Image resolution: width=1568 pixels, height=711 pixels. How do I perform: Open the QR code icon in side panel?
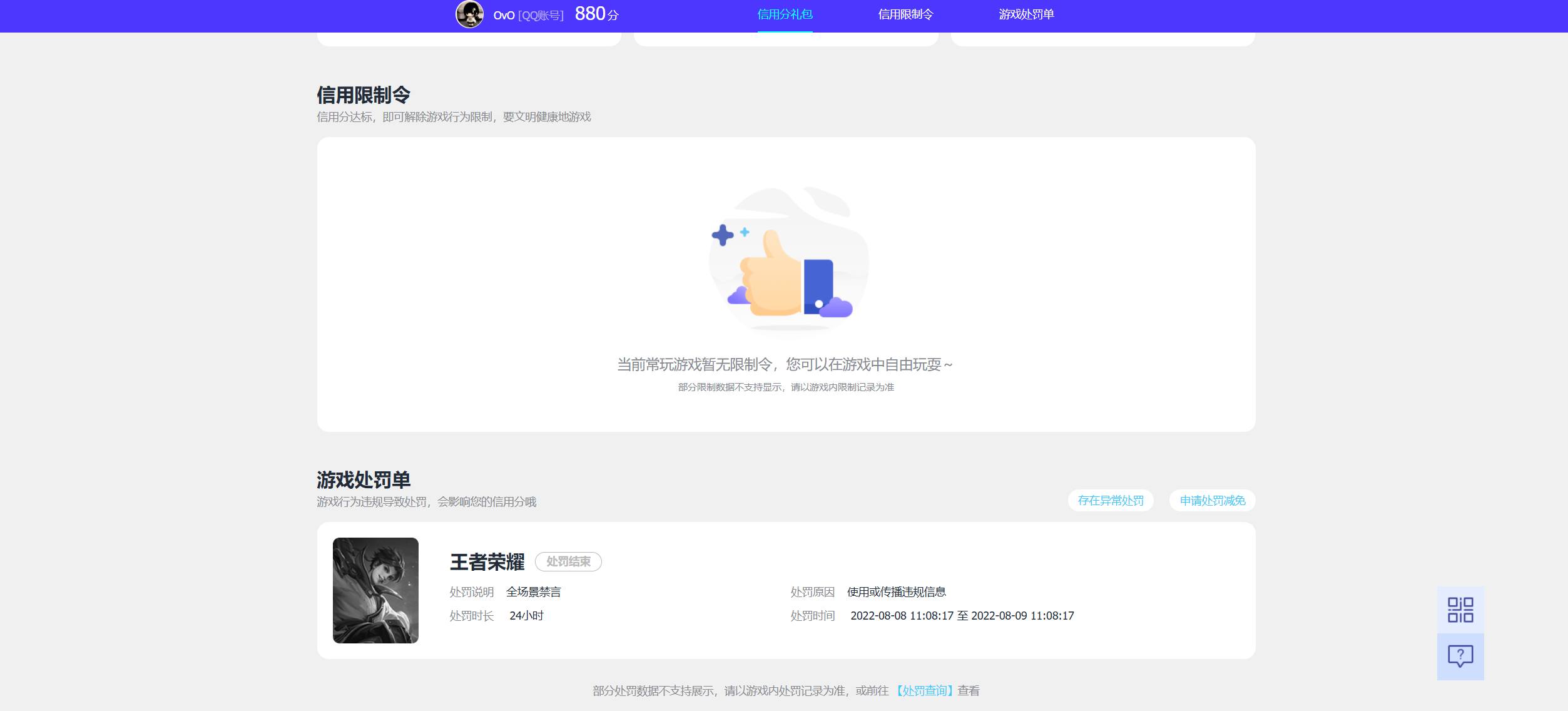coord(1460,610)
